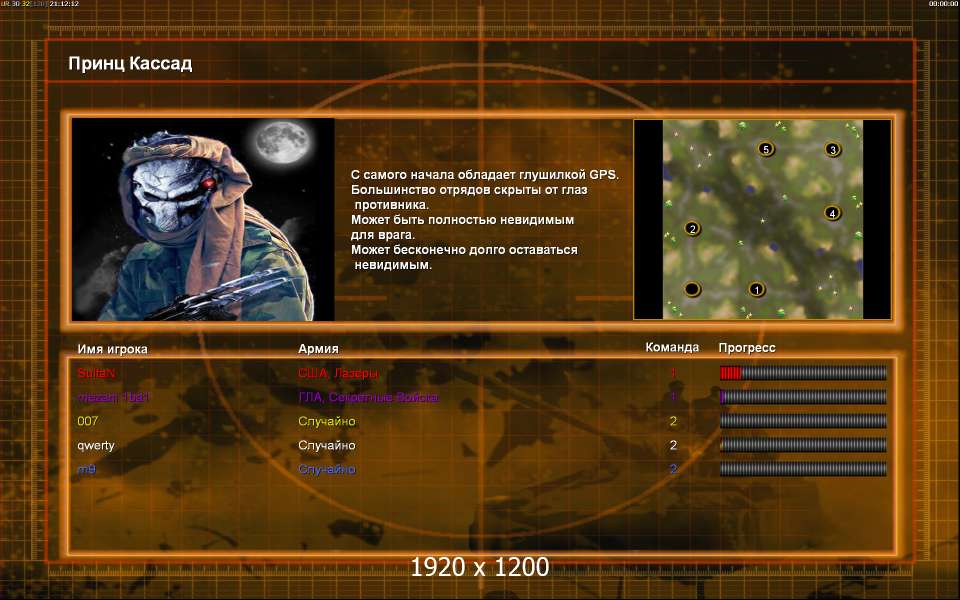Click team number 2 in m9's row
The height and width of the screenshot is (600, 960).
tap(673, 469)
